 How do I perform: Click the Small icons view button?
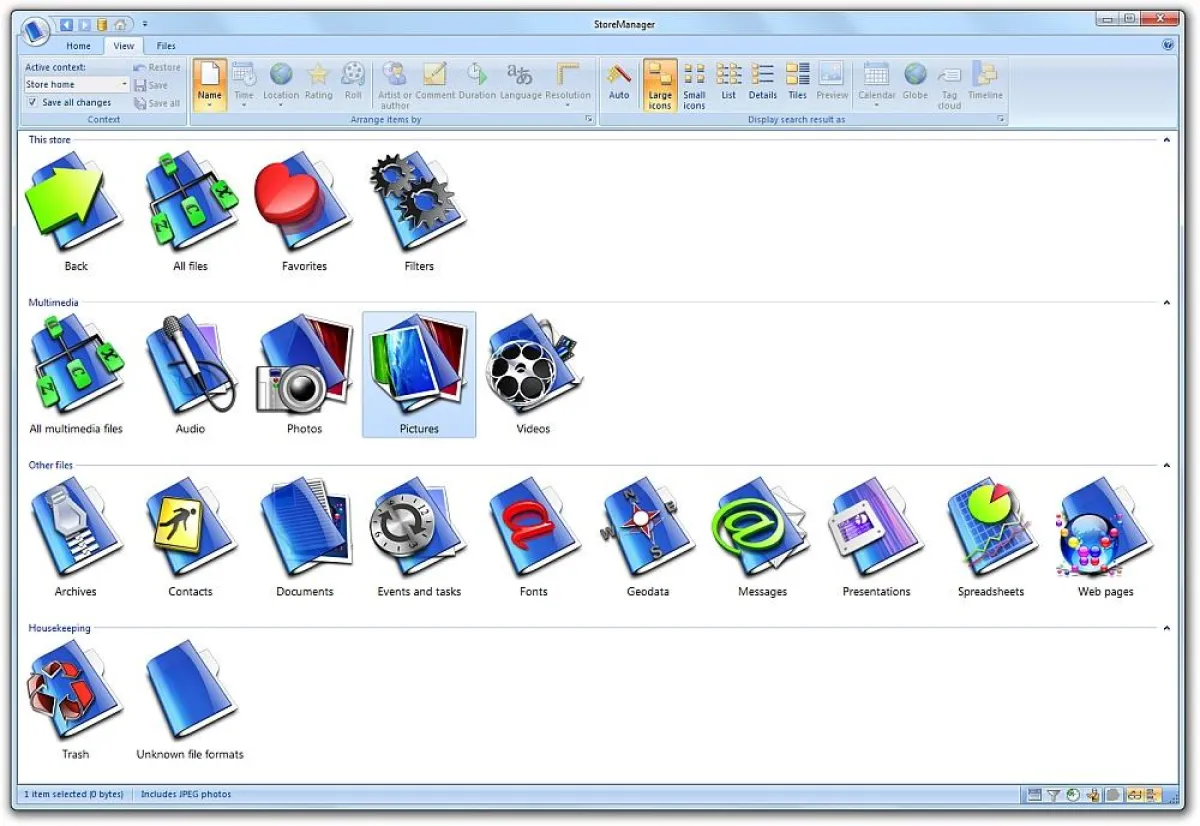(694, 82)
